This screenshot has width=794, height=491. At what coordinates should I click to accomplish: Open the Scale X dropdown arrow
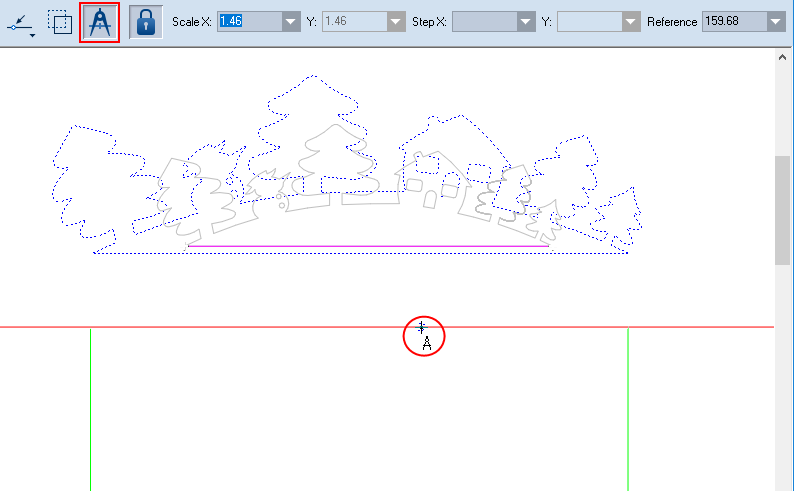(290, 21)
